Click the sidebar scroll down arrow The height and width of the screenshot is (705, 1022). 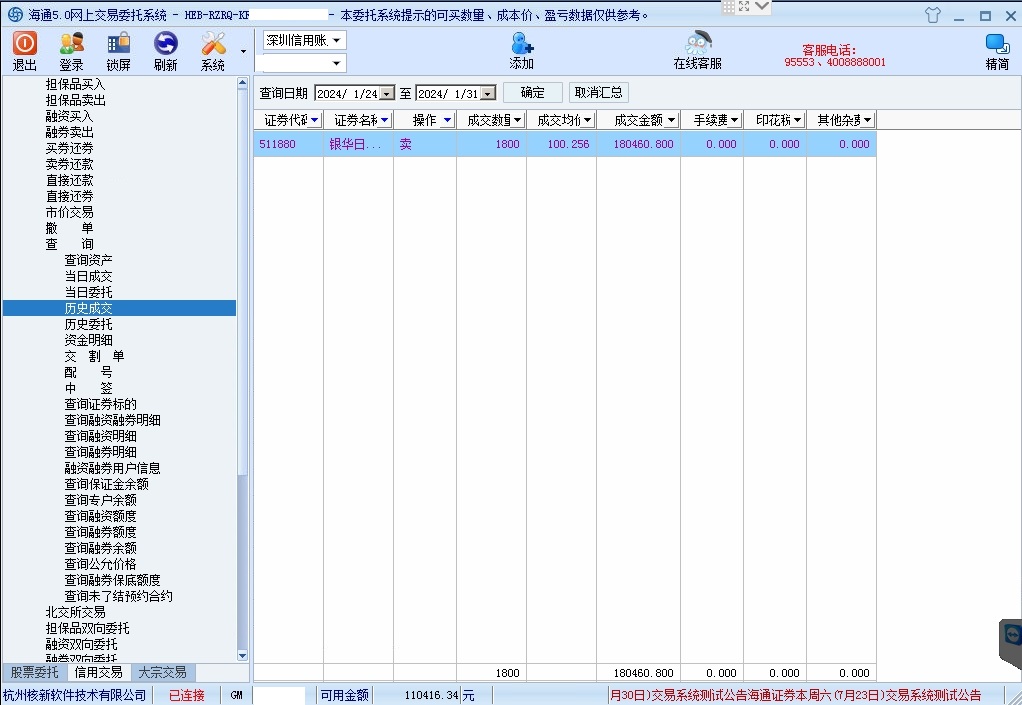(x=243, y=656)
